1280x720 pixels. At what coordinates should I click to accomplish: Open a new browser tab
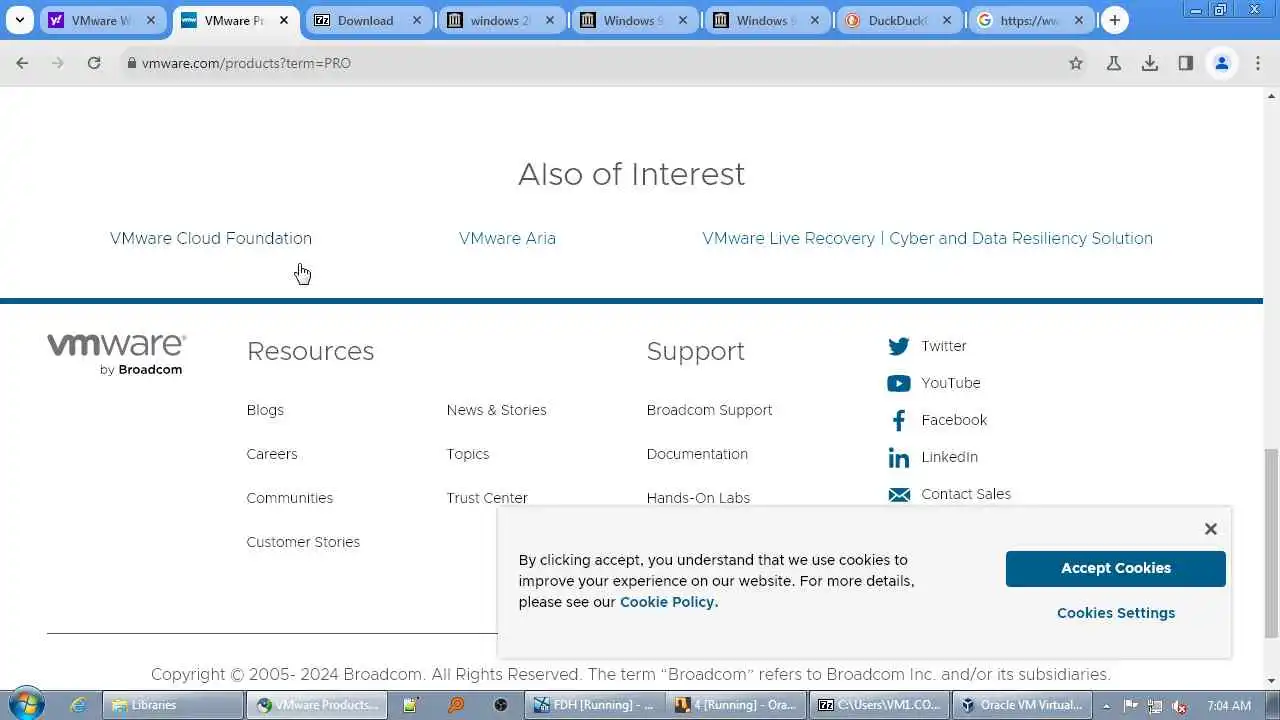pyautogui.click(x=1115, y=20)
